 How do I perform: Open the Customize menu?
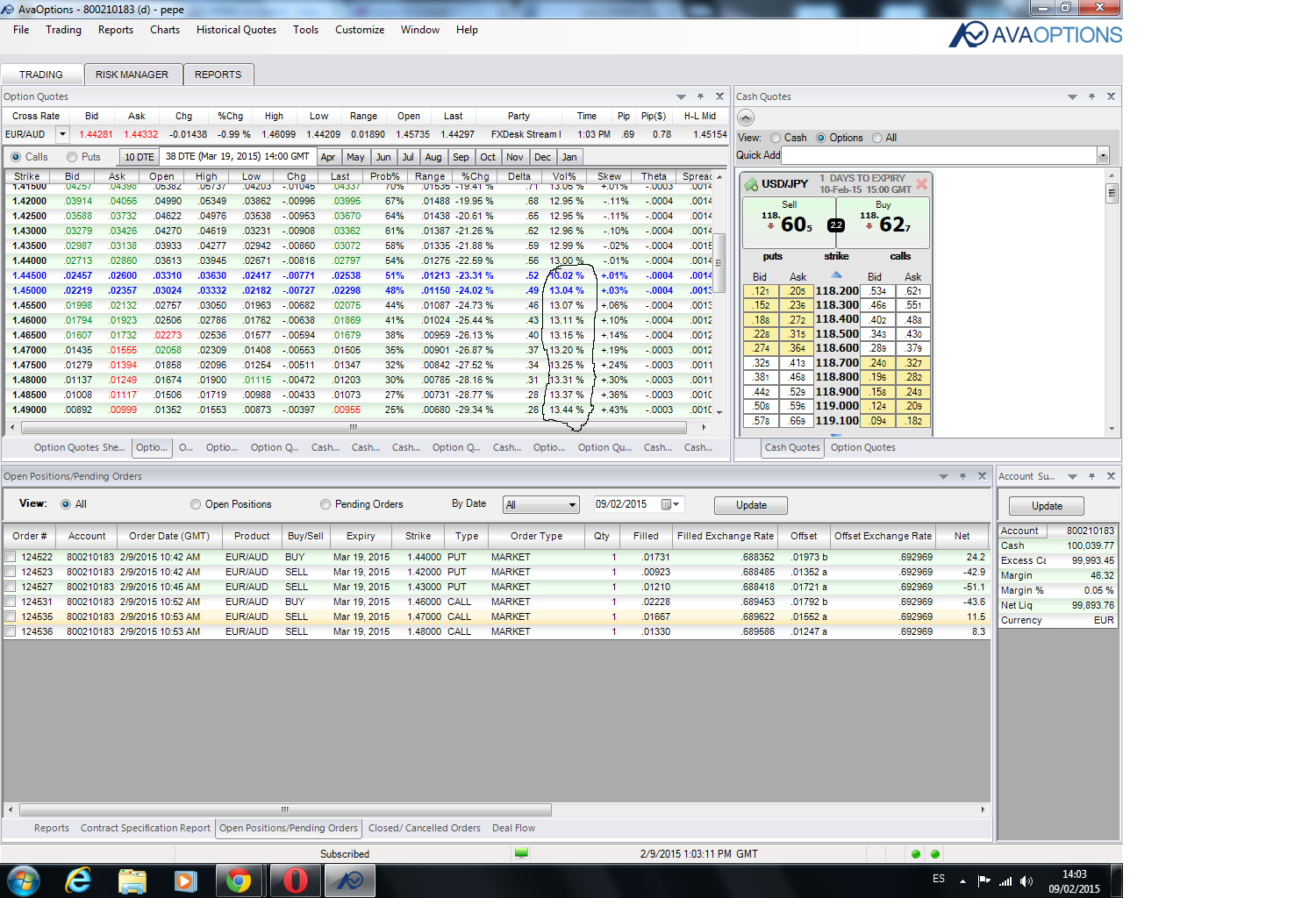(x=360, y=30)
